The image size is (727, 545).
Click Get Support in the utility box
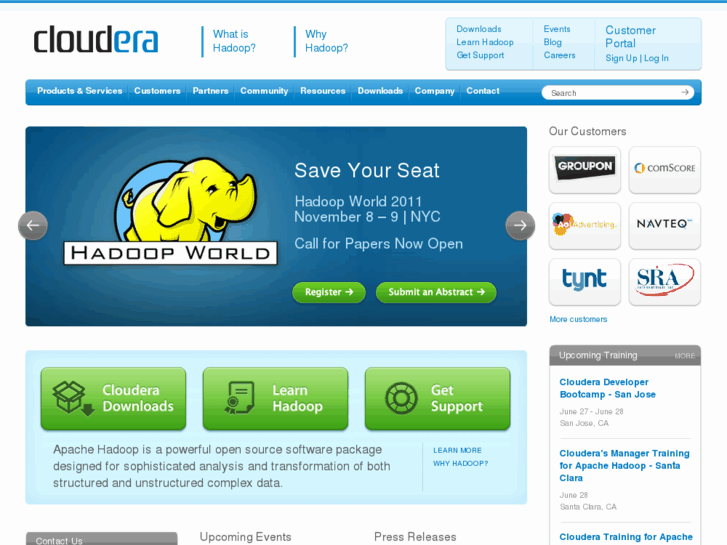pos(480,55)
